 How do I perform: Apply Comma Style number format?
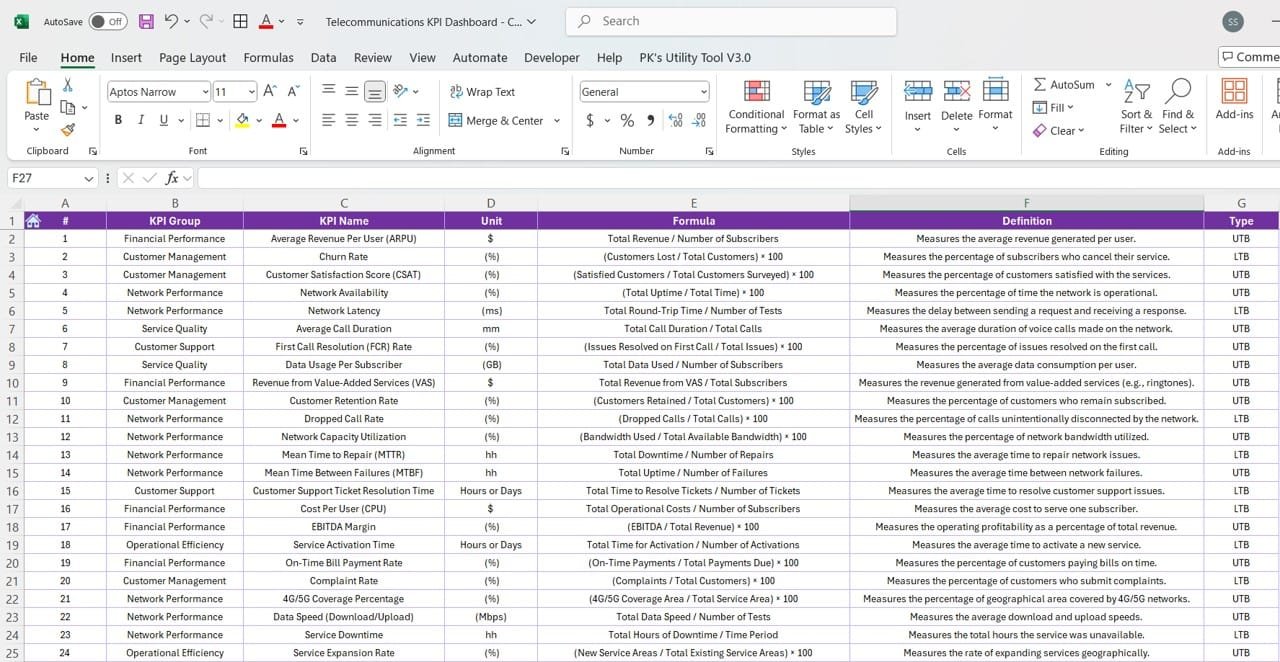651,120
